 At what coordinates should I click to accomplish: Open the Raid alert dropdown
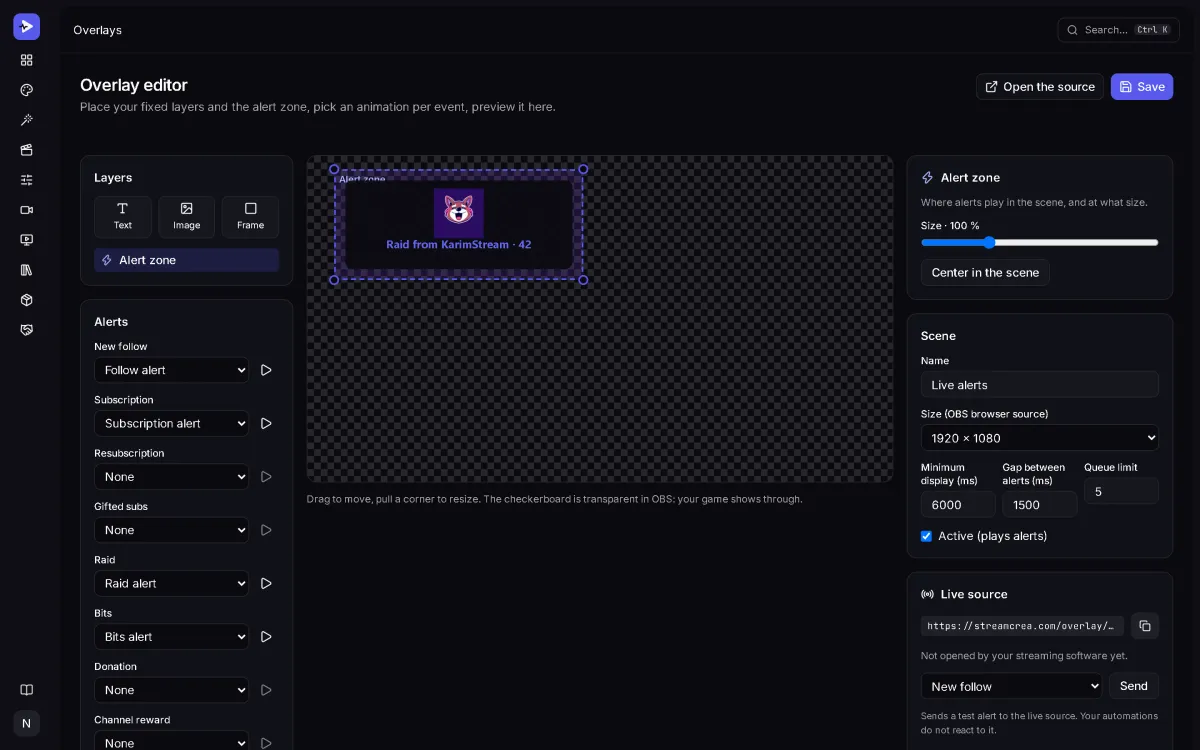172,583
